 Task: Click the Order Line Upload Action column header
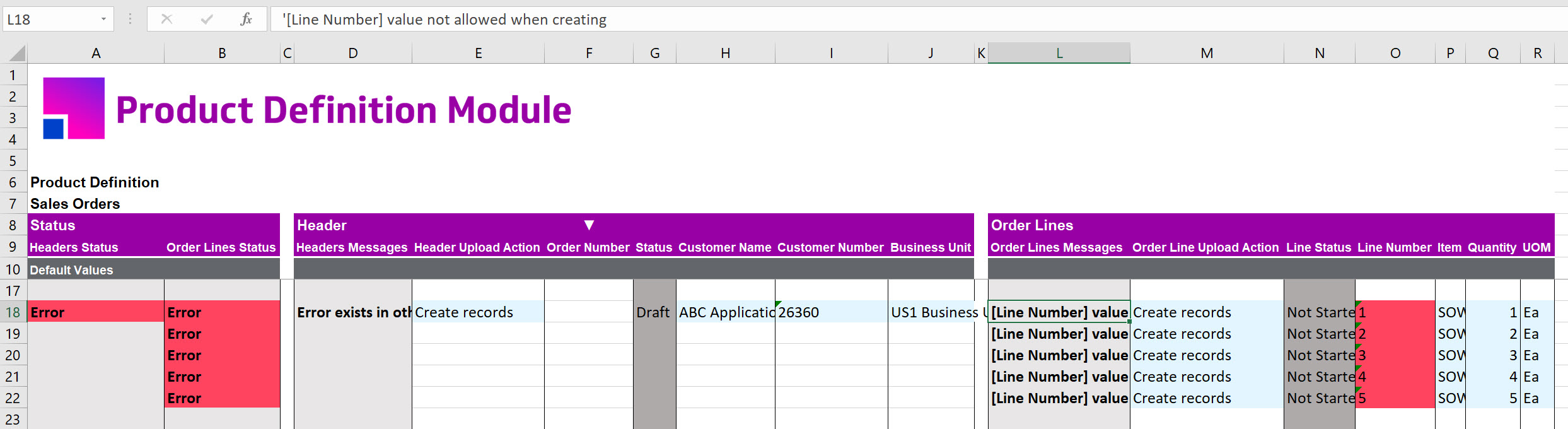[x=1205, y=247]
